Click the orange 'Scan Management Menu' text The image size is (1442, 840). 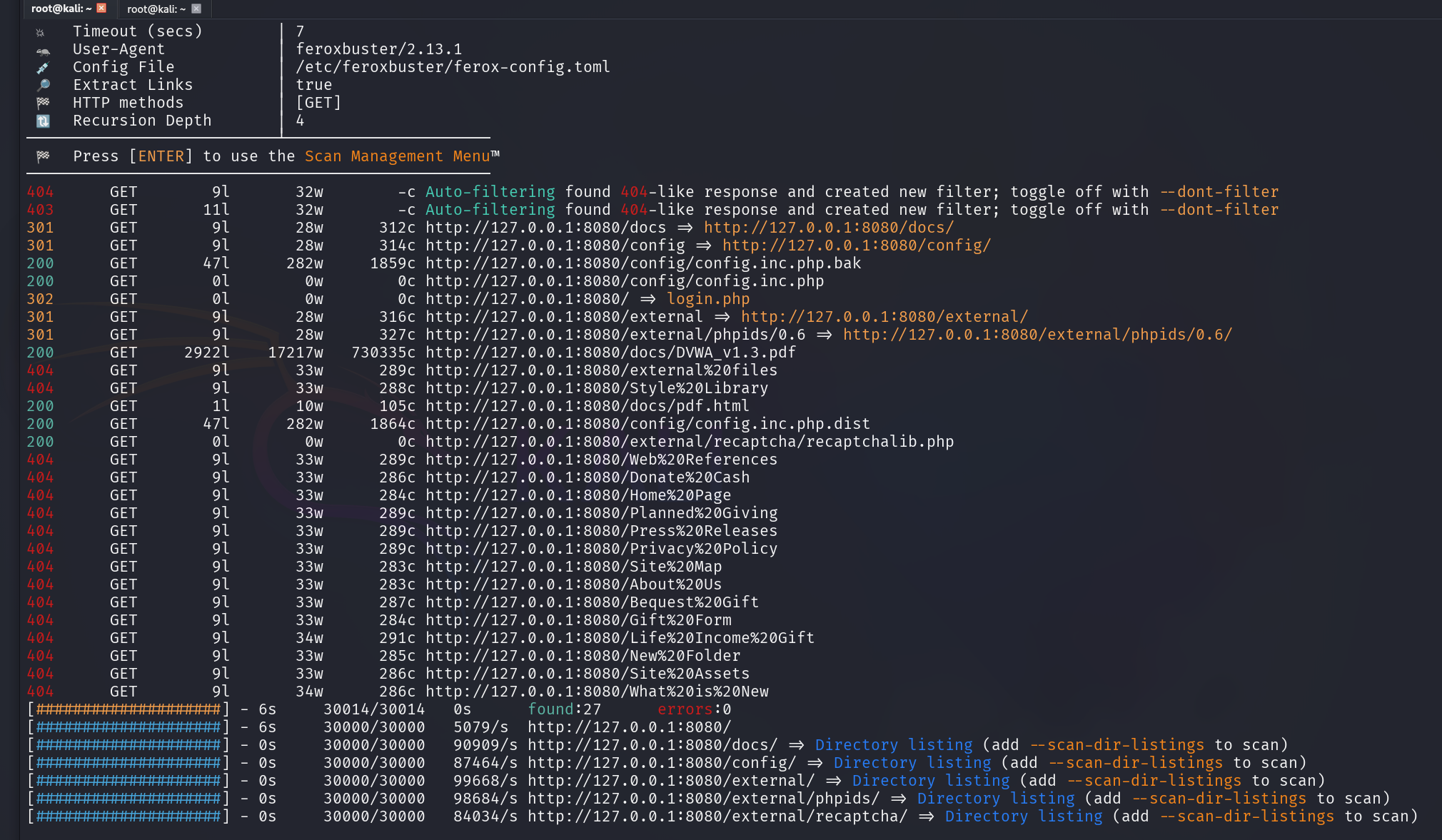pyautogui.click(x=398, y=156)
